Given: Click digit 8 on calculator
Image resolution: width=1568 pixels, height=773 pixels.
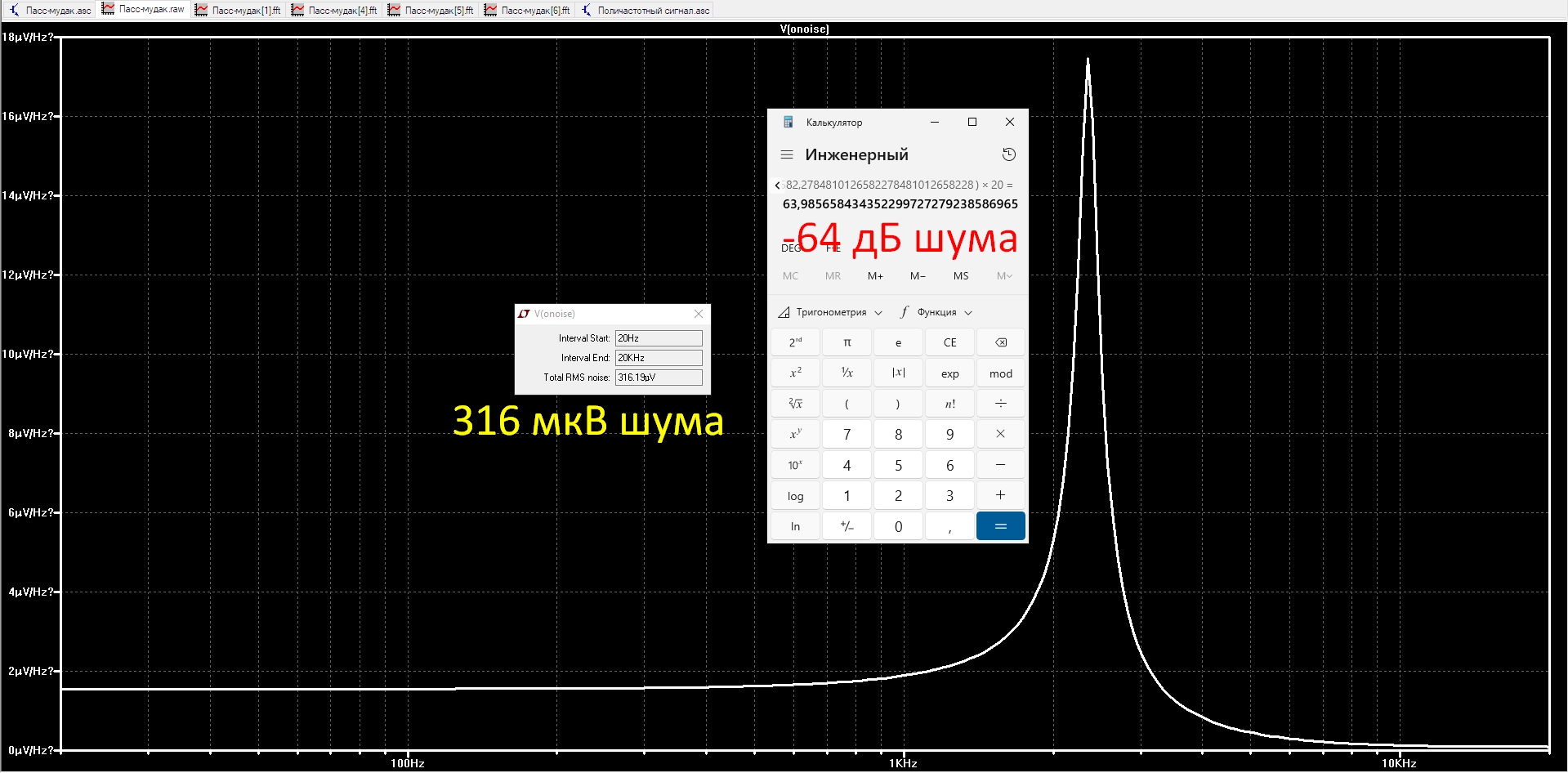Looking at the screenshot, I should [x=898, y=435].
